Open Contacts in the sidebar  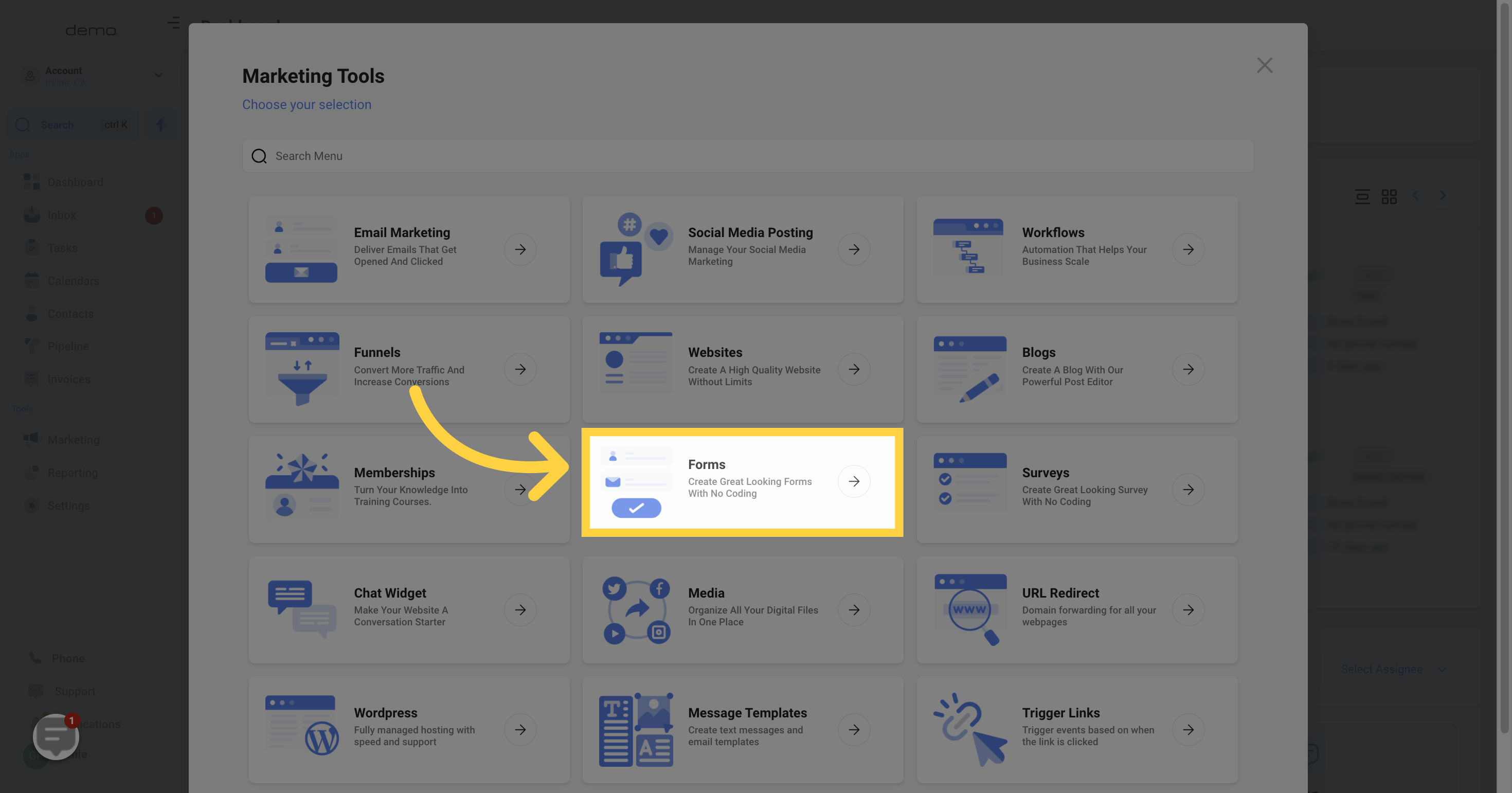70,313
